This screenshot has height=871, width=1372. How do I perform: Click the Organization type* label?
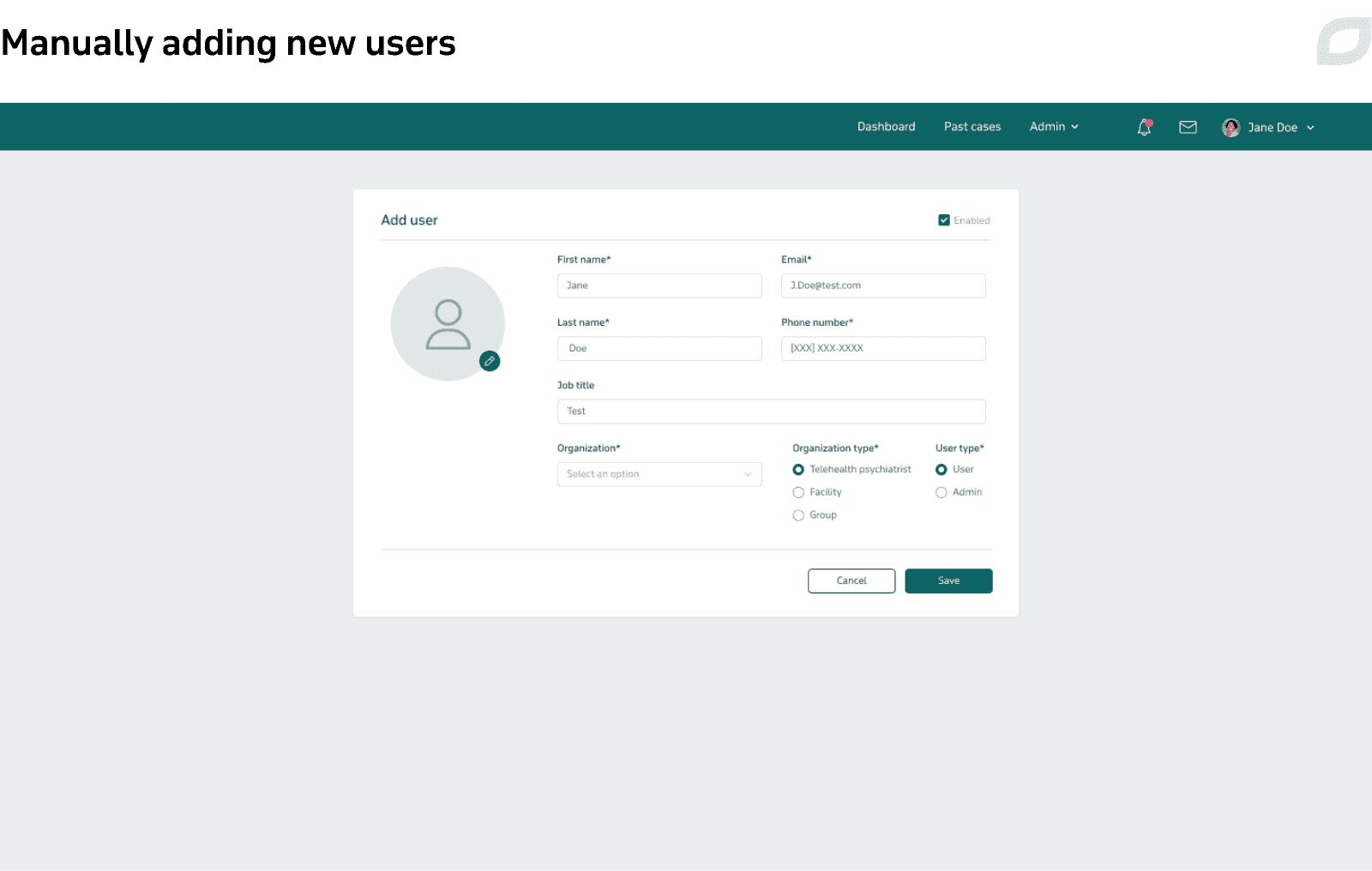point(835,448)
